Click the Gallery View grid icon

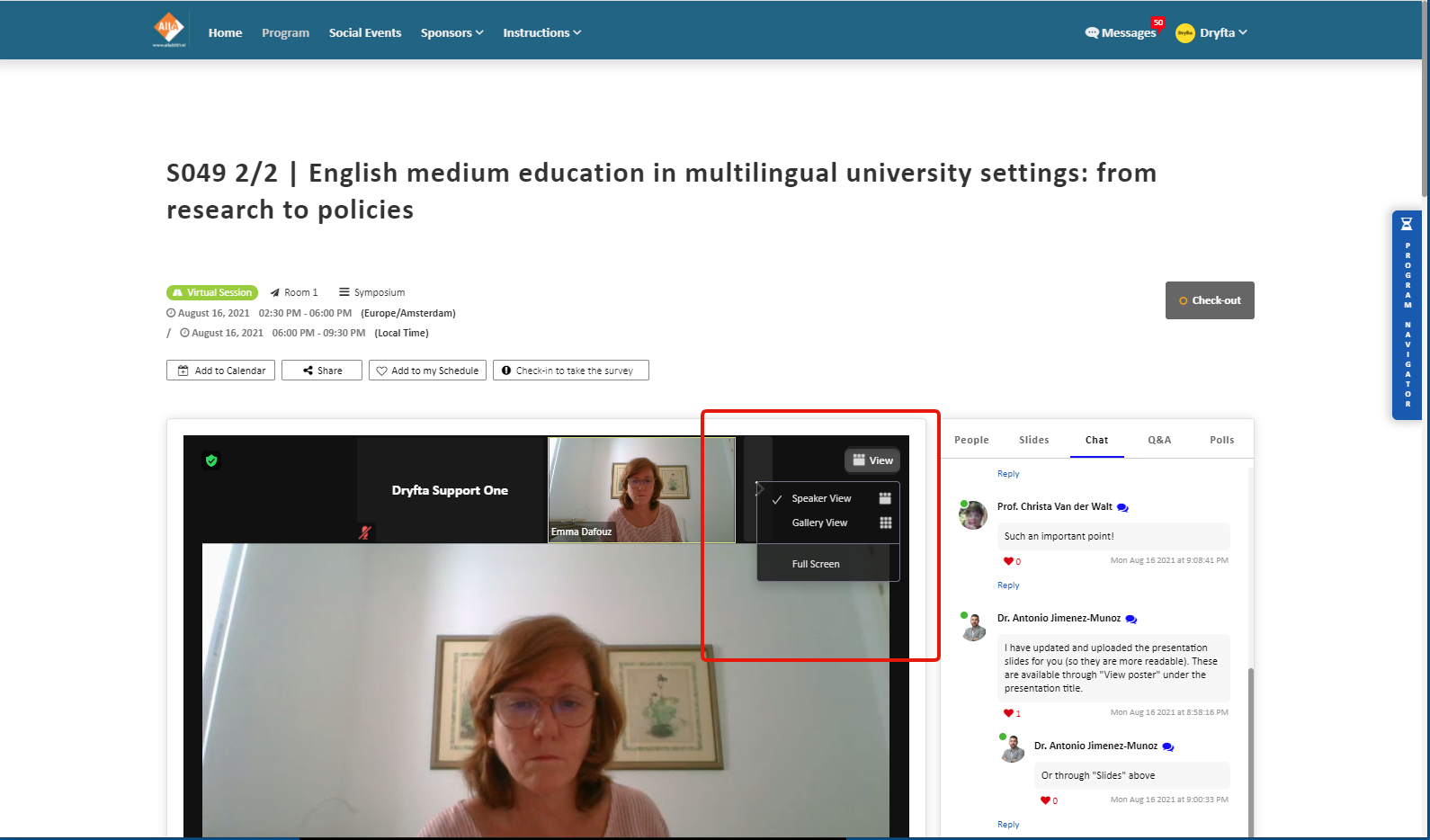tap(885, 523)
